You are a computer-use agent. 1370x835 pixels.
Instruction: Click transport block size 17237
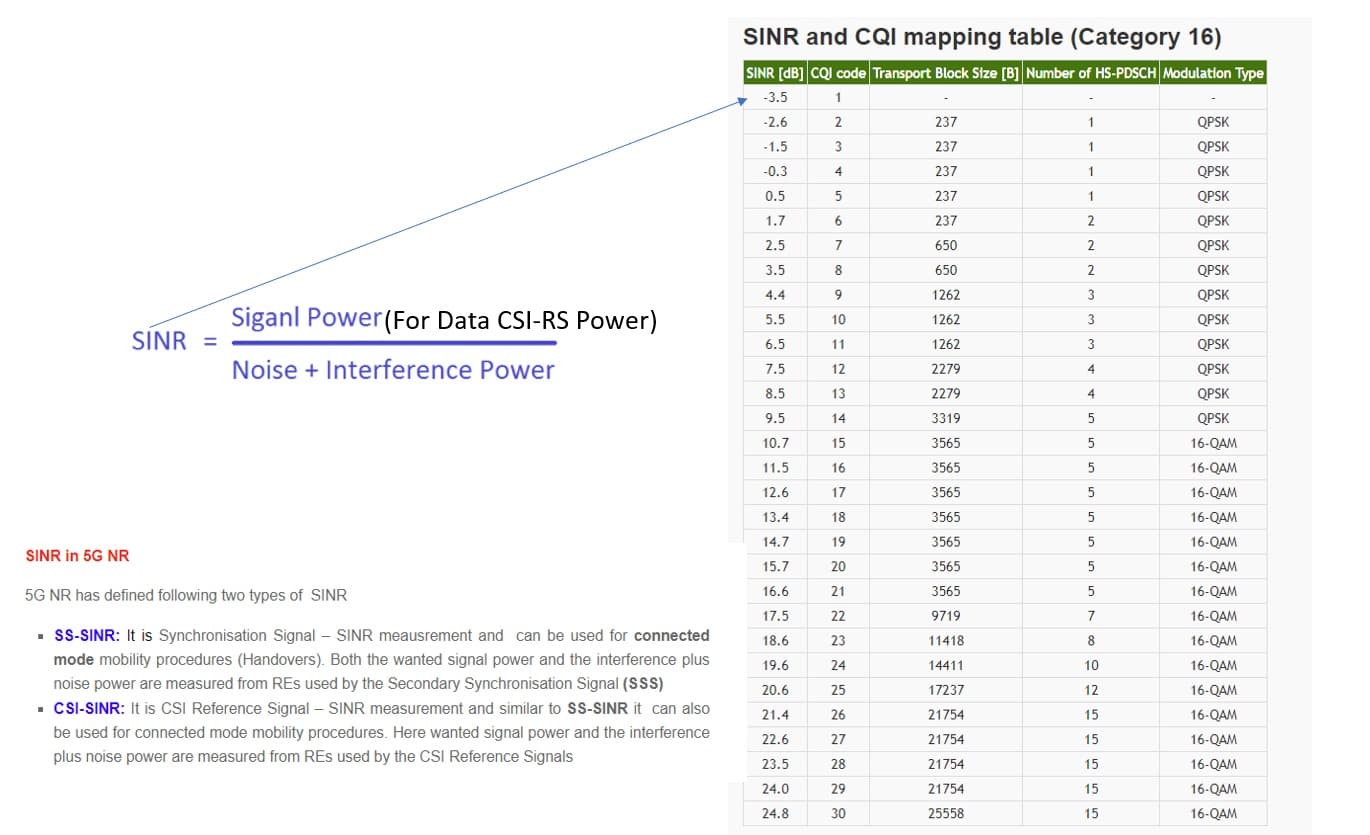point(945,690)
